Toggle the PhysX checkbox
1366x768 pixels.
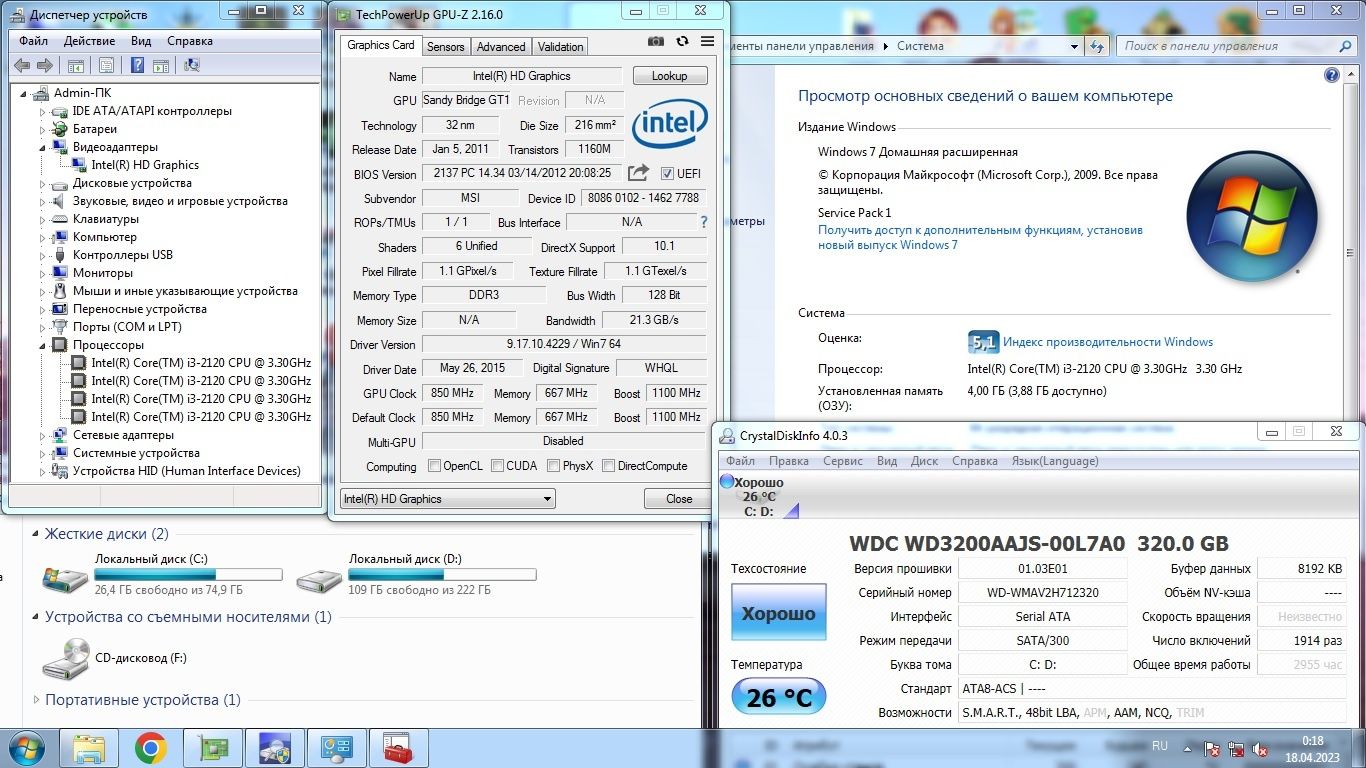[x=553, y=466]
